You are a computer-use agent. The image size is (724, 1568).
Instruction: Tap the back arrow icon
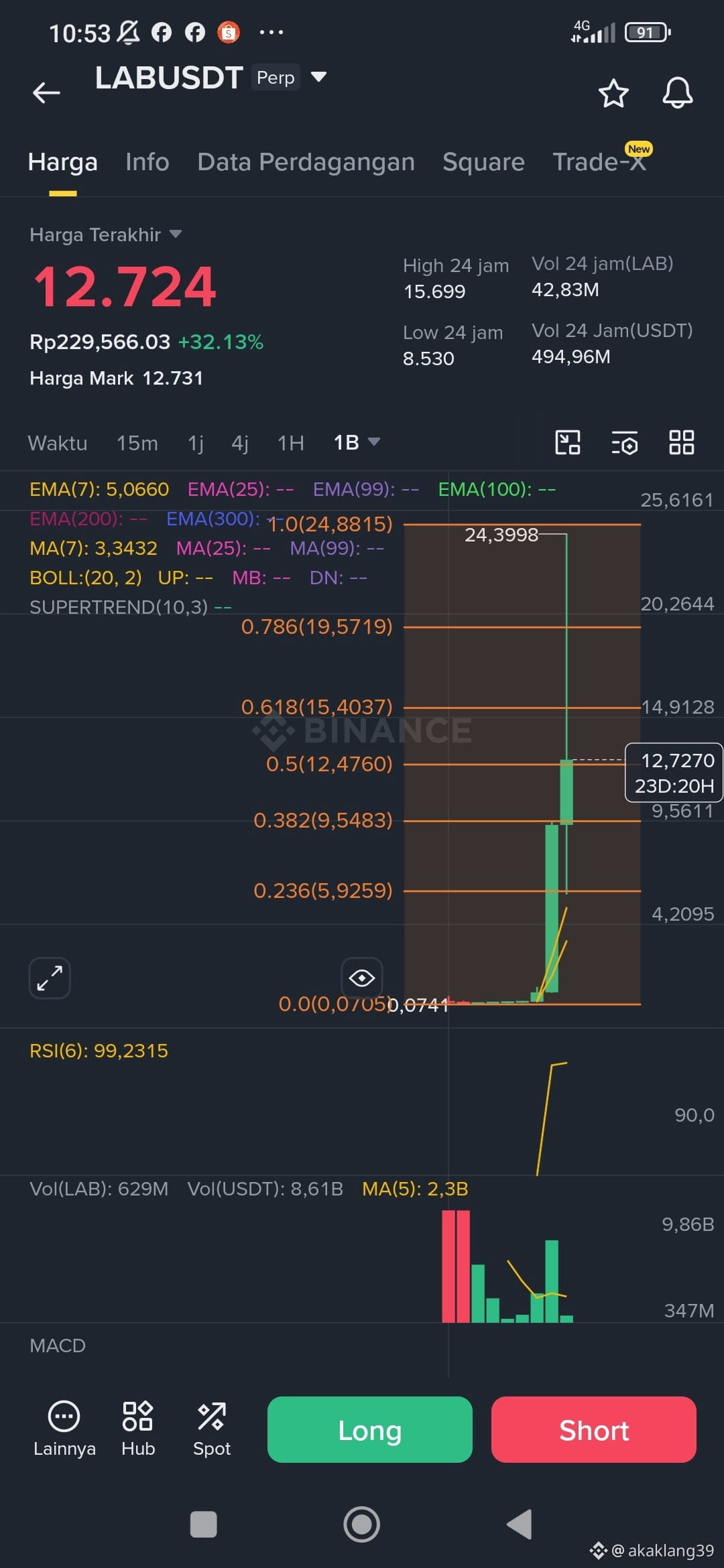coord(47,92)
